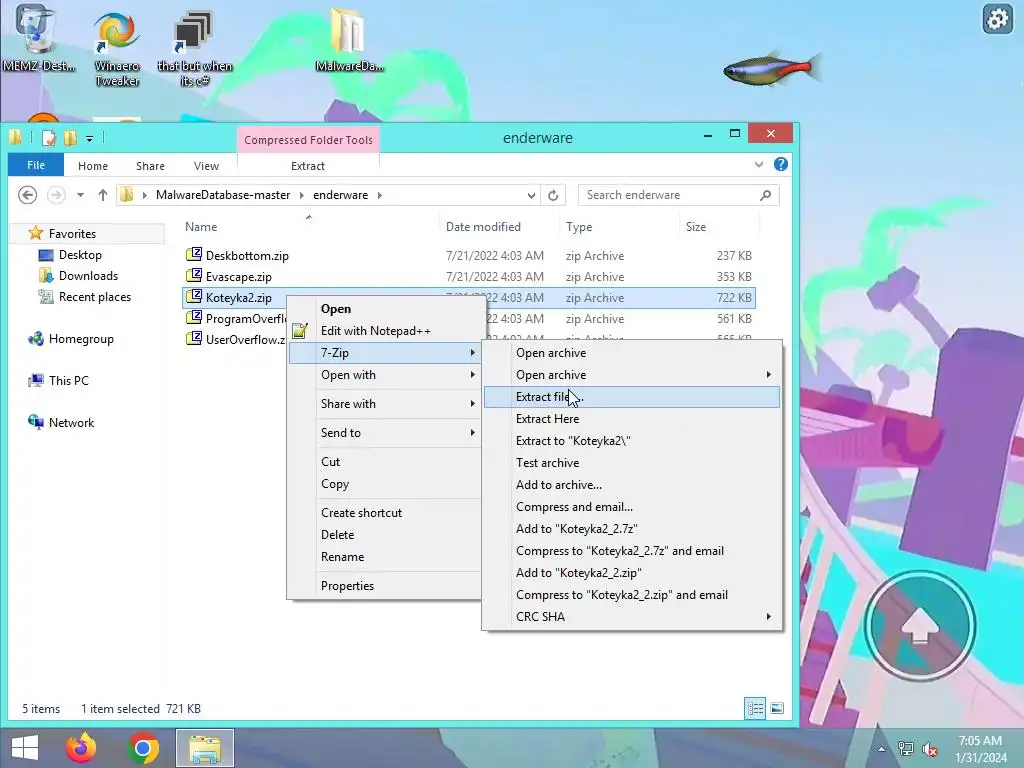Choose Extract Here
This screenshot has width=1024, height=768.
coord(632,419)
